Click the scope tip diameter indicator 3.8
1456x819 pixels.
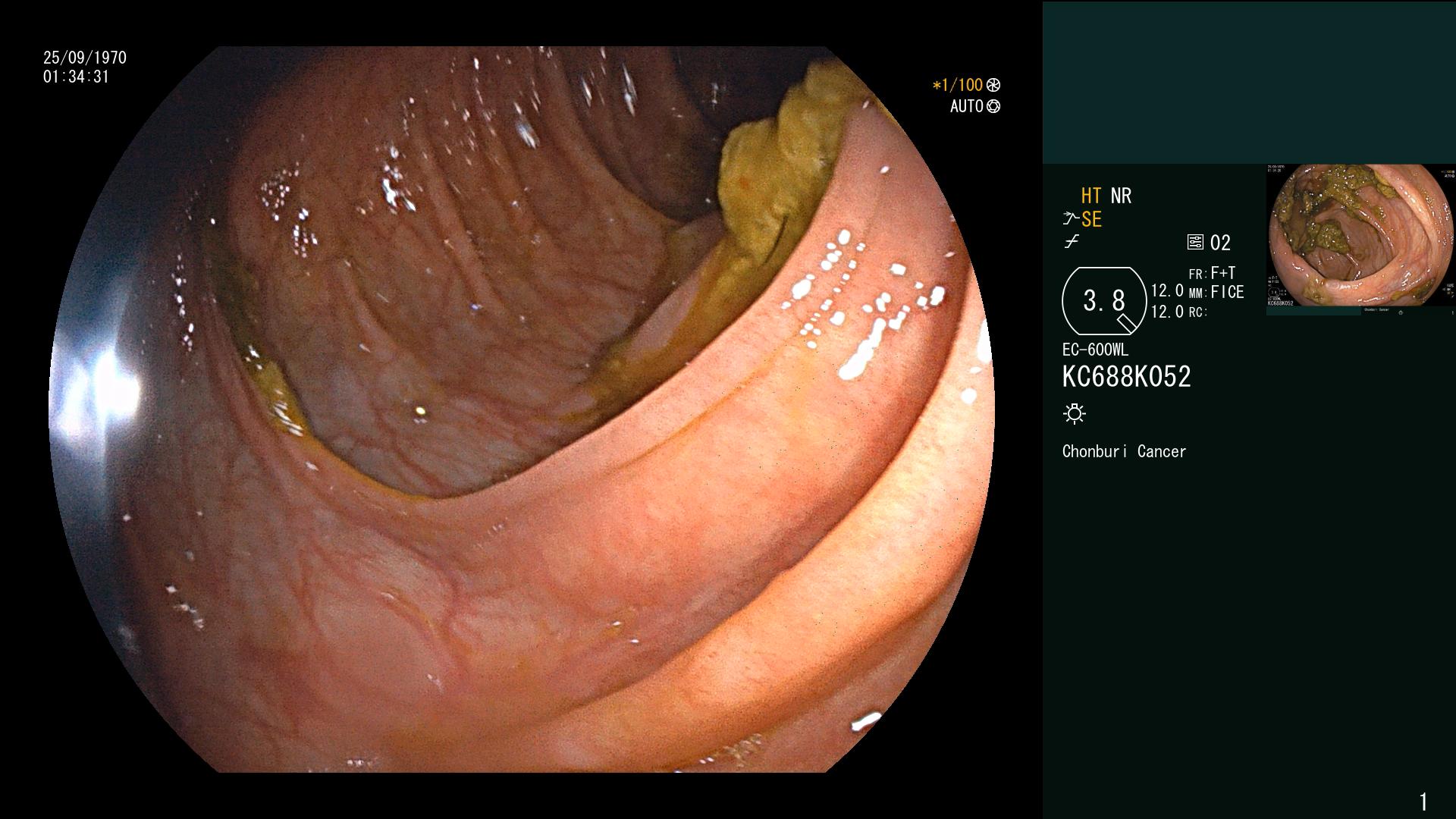(x=1104, y=301)
